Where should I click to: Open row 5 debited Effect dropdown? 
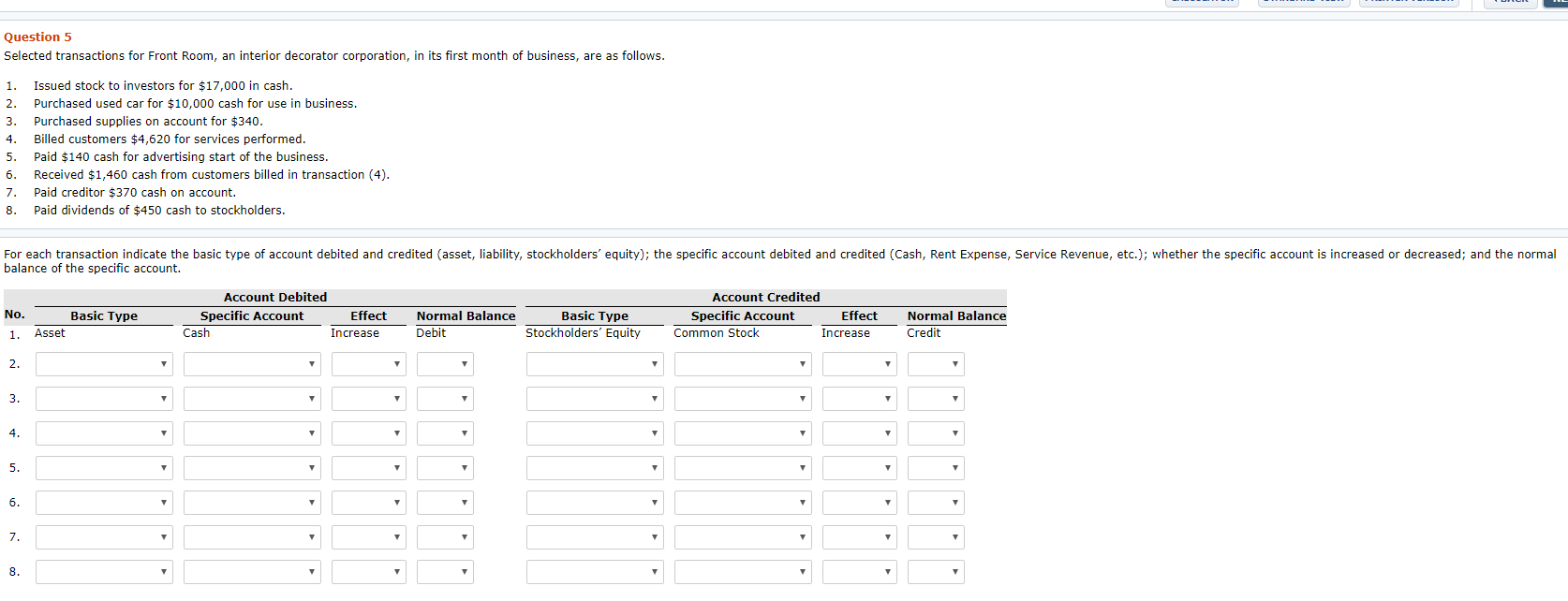point(369,468)
